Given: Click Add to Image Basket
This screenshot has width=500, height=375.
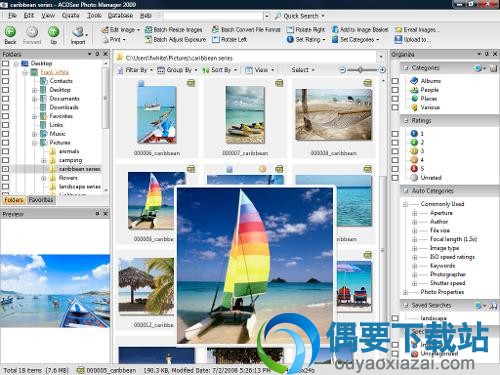Looking at the screenshot, I should point(360,30).
